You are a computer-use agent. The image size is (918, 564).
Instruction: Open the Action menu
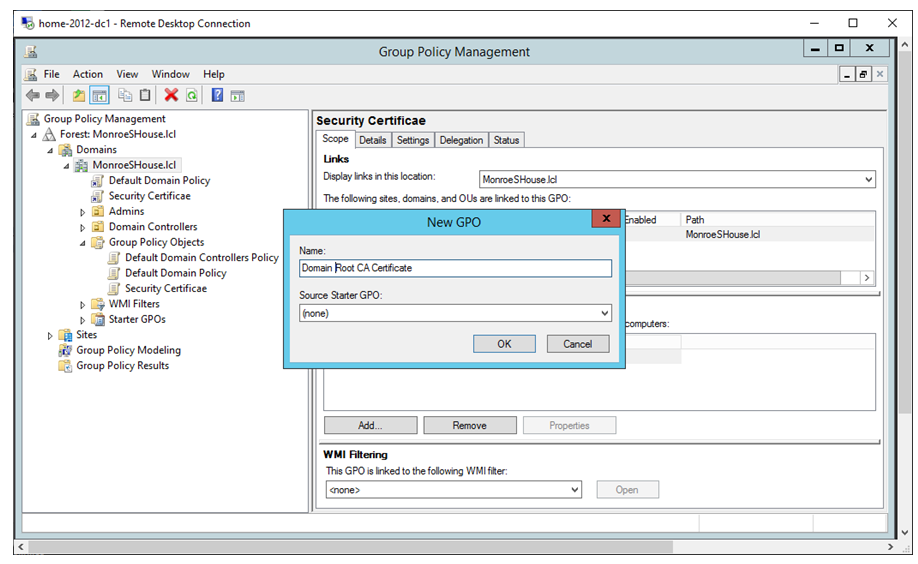[87, 74]
